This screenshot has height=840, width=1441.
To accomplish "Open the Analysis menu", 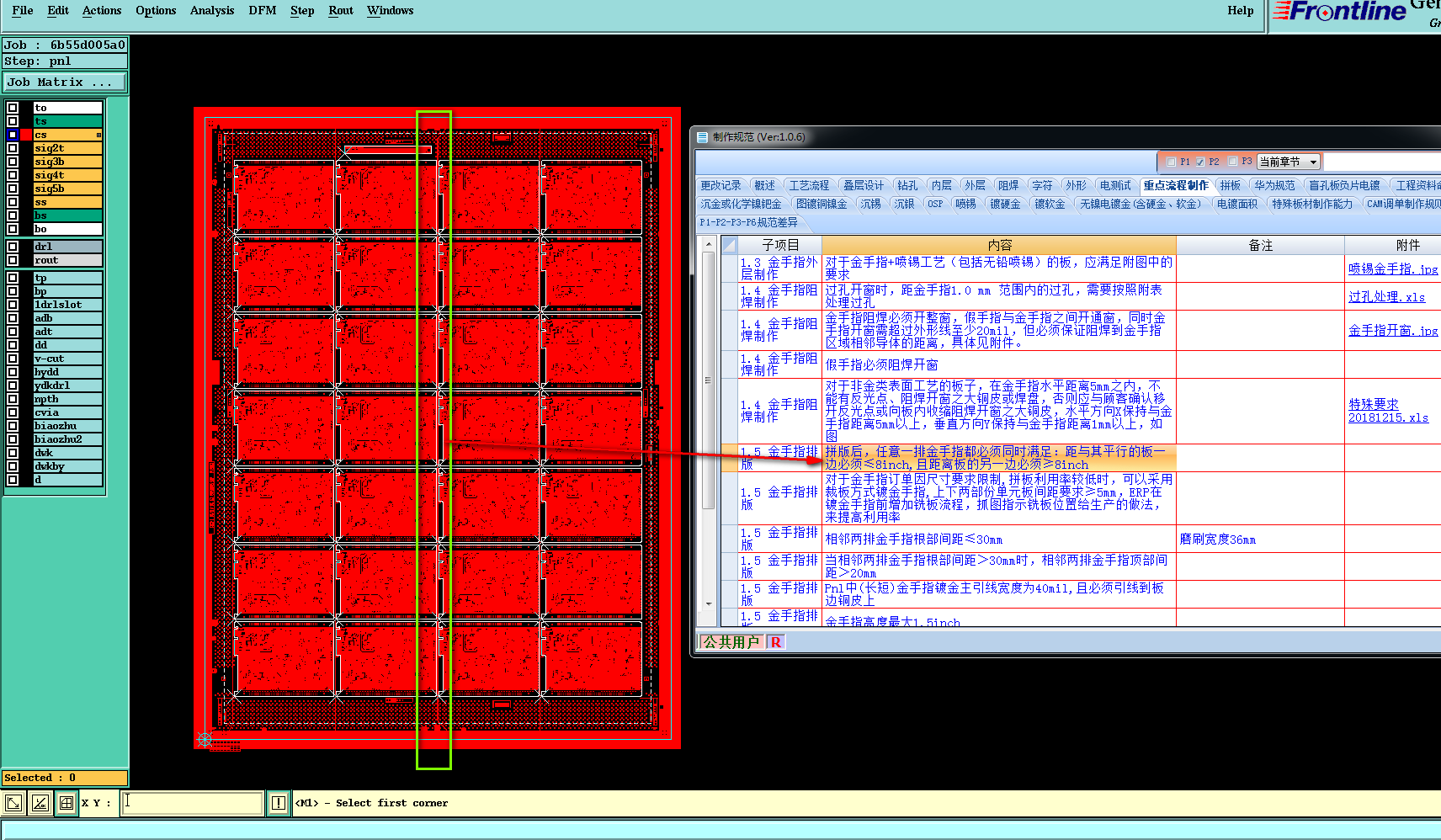I will [x=212, y=11].
